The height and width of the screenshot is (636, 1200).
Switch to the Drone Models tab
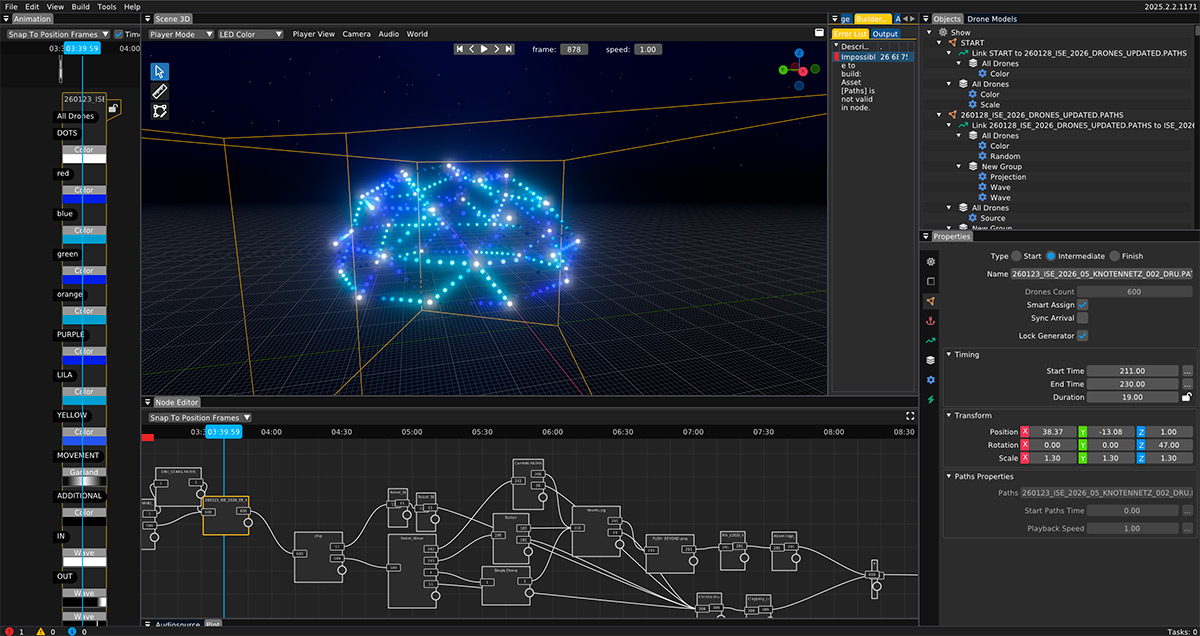993,19
